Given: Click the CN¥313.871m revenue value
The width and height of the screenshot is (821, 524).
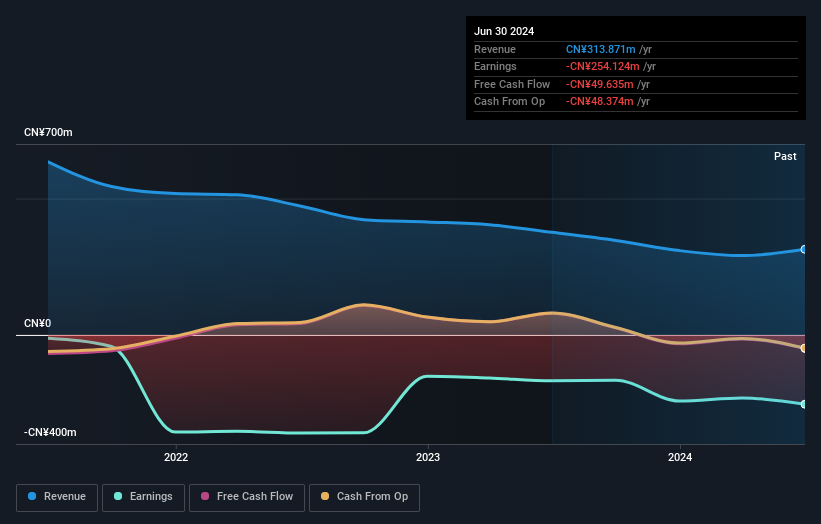Looking at the screenshot, I should click(x=601, y=49).
